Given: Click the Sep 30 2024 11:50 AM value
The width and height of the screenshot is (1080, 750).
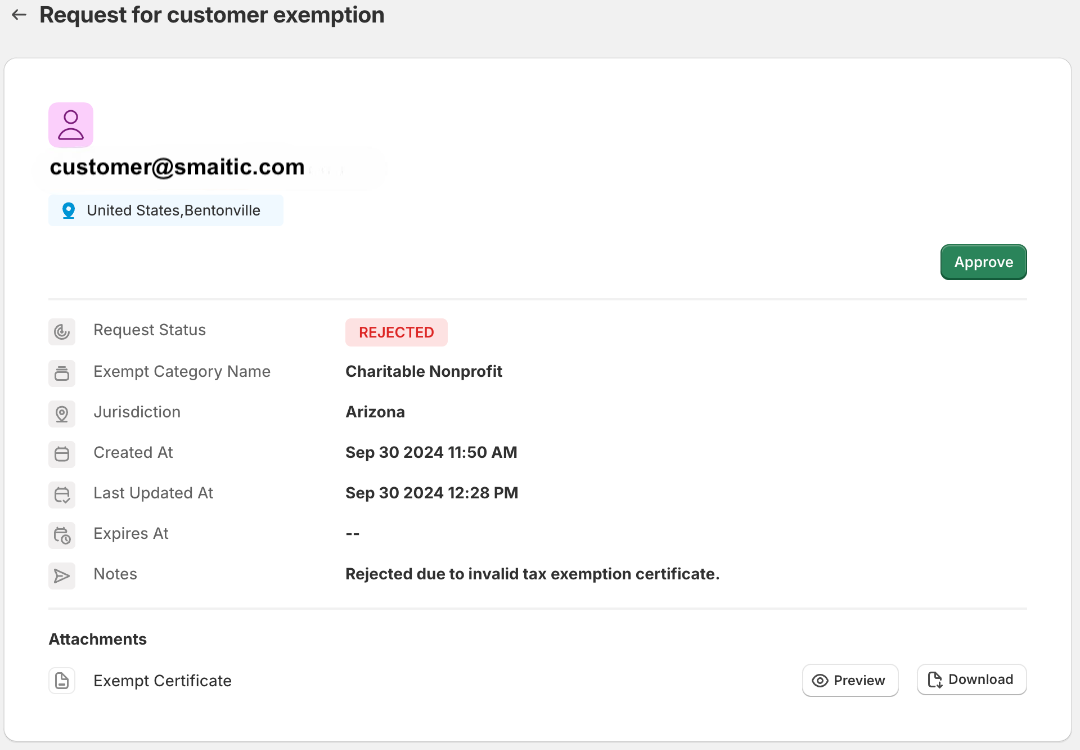Looking at the screenshot, I should [x=431, y=452].
